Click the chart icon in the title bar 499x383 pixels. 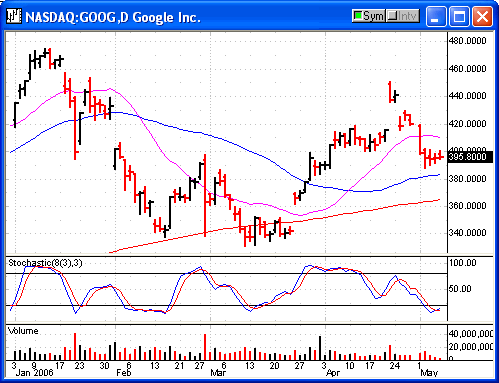[14, 16]
